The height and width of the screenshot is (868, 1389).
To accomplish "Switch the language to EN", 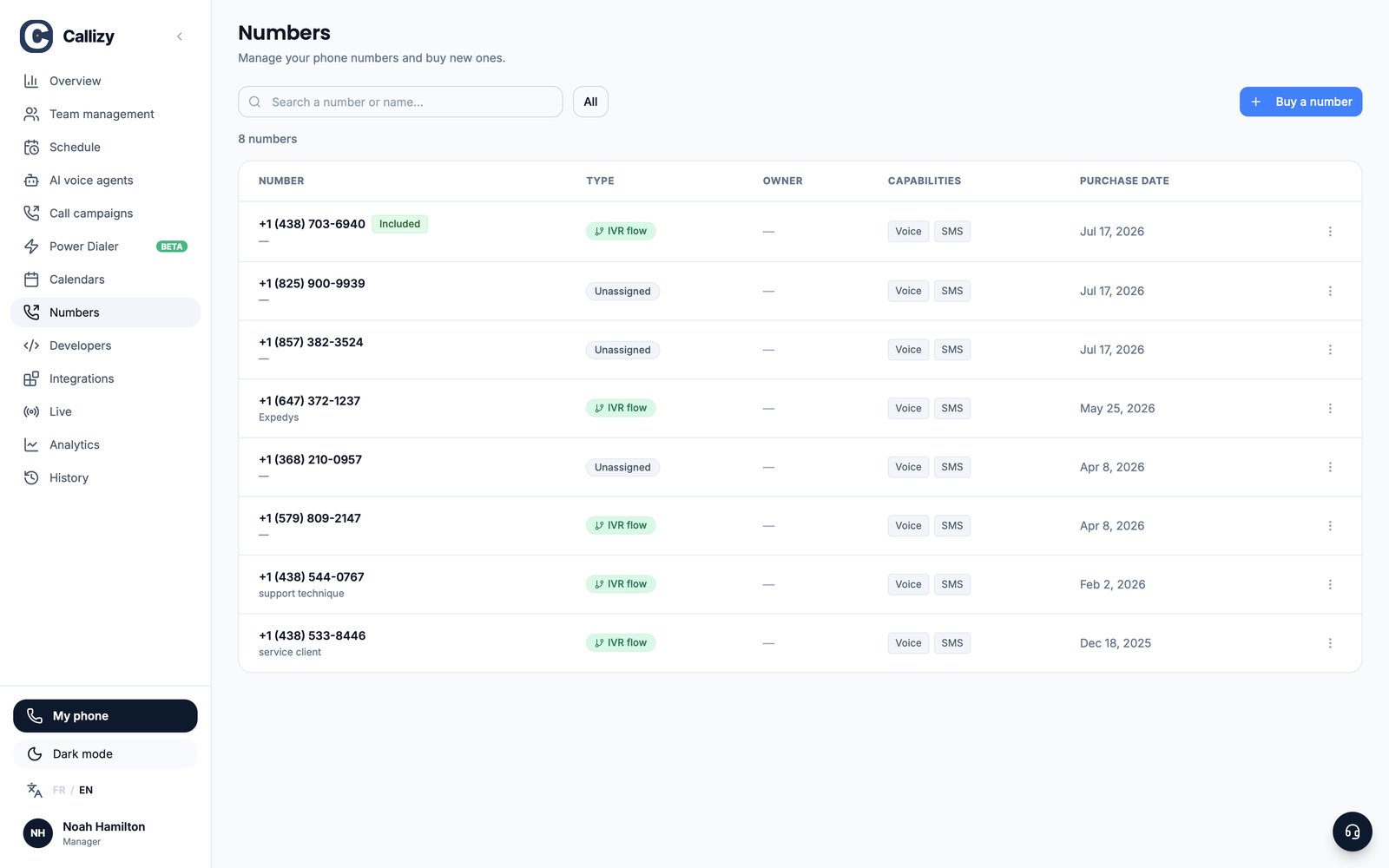I will [86, 790].
